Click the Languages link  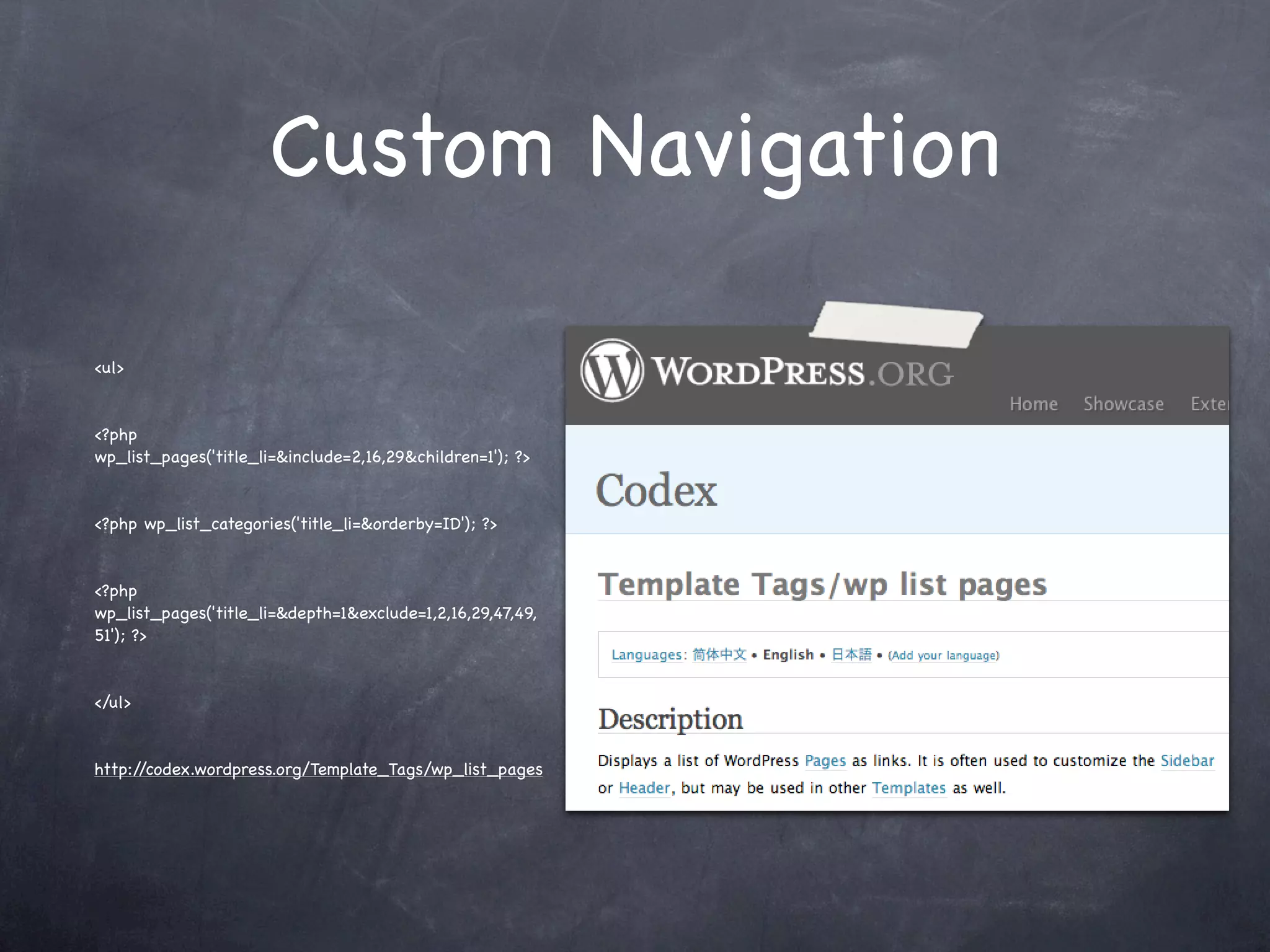point(647,654)
